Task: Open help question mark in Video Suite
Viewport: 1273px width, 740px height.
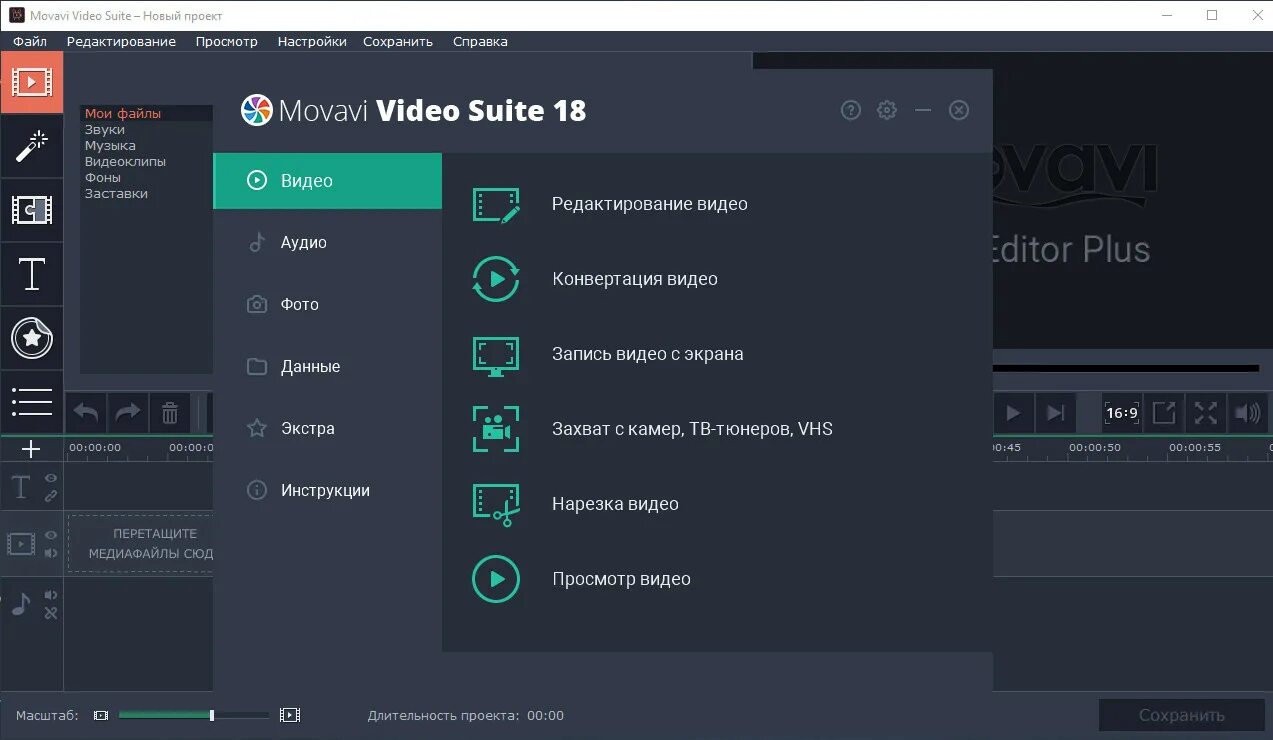Action: tap(851, 110)
